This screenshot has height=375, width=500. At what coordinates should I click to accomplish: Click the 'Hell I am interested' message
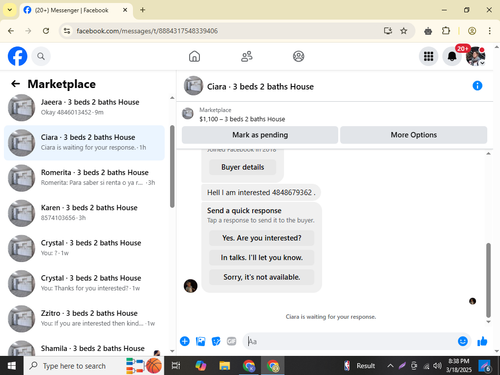pyautogui.click(x=261, y=192)
